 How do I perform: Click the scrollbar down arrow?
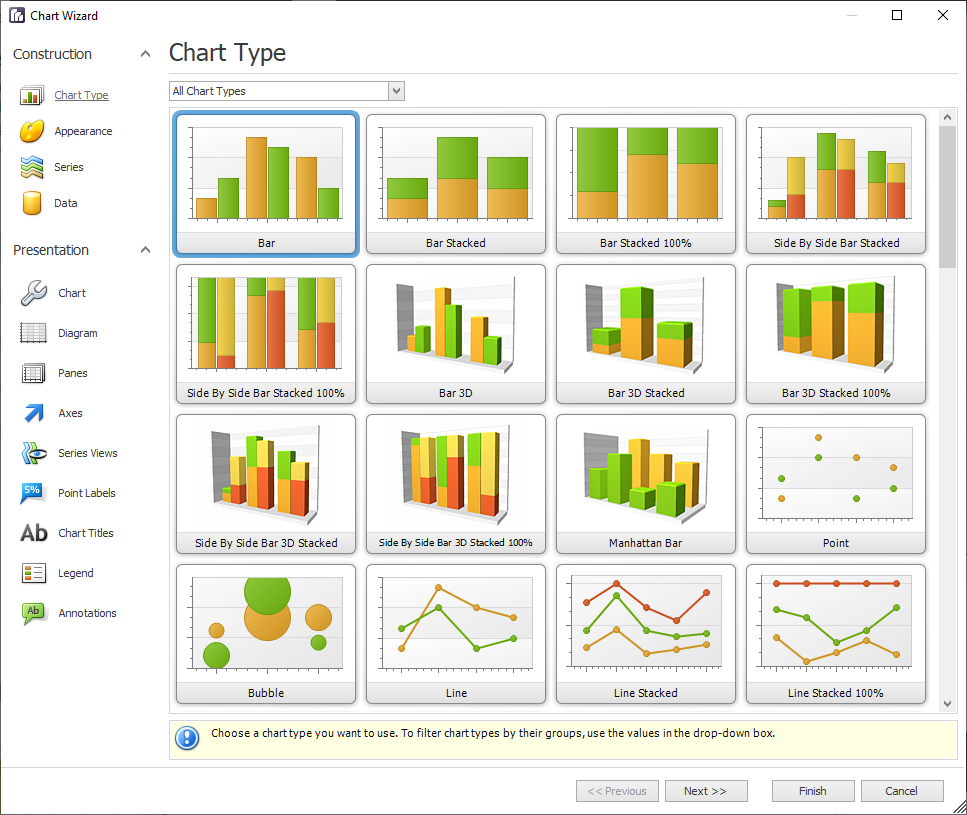point(947,703)
